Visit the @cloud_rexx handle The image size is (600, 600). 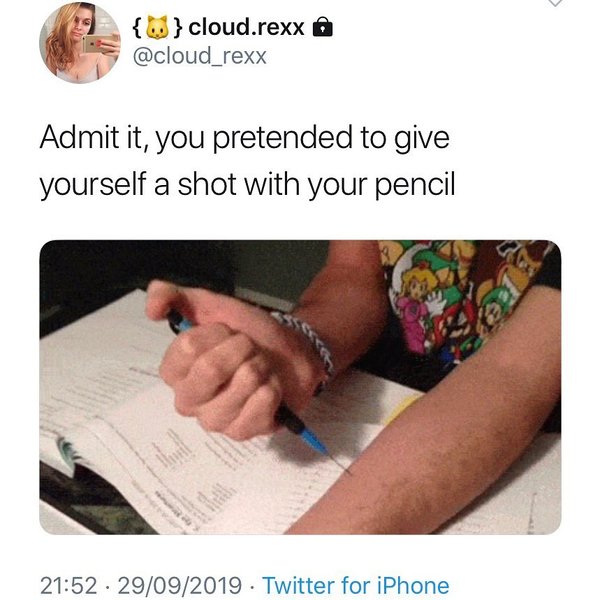[x=199, y=55]
